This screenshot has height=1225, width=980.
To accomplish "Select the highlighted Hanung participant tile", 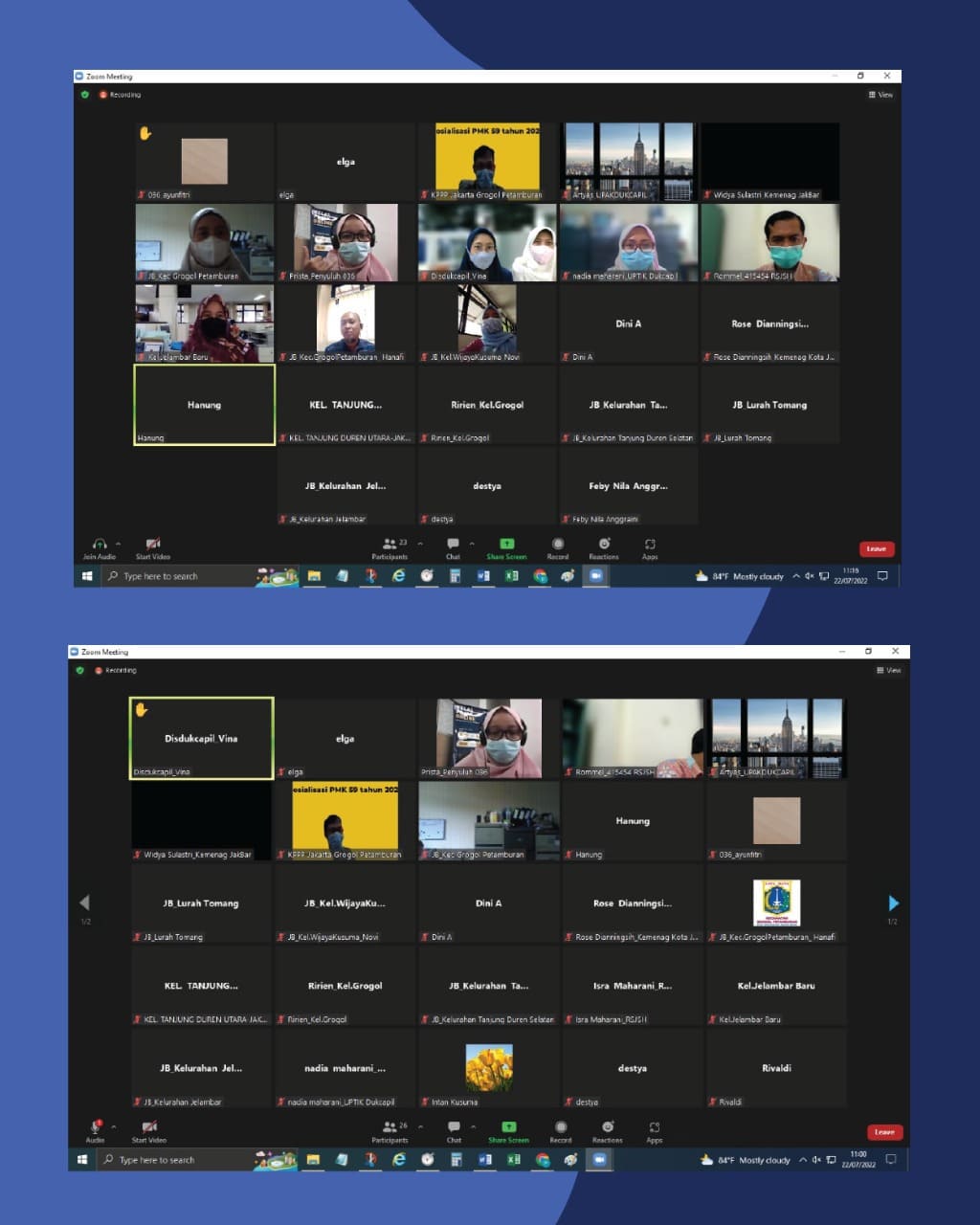I will (204, 405).
